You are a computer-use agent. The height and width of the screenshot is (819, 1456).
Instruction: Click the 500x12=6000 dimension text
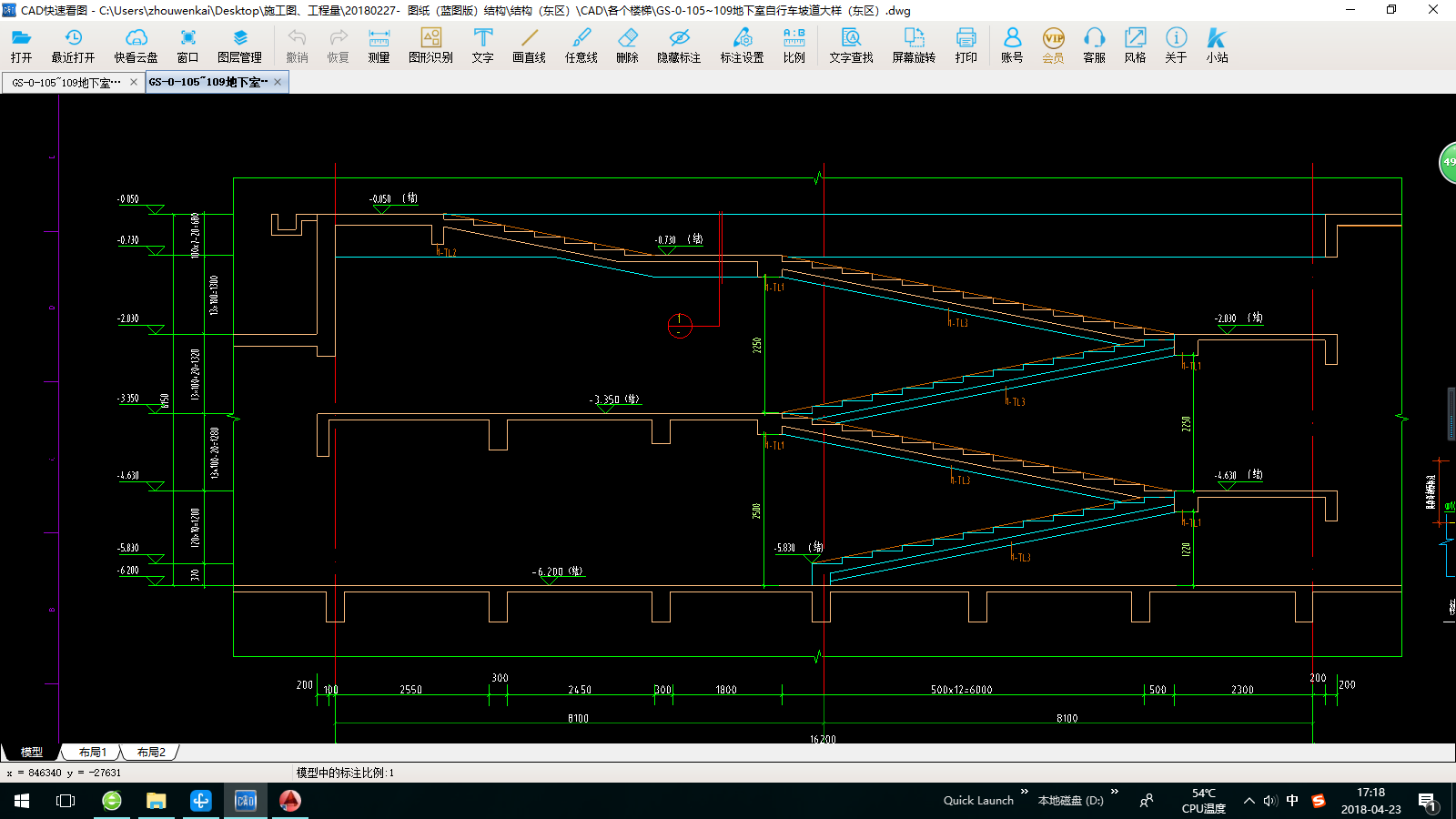pyautogui.click(x=961, y=690)
